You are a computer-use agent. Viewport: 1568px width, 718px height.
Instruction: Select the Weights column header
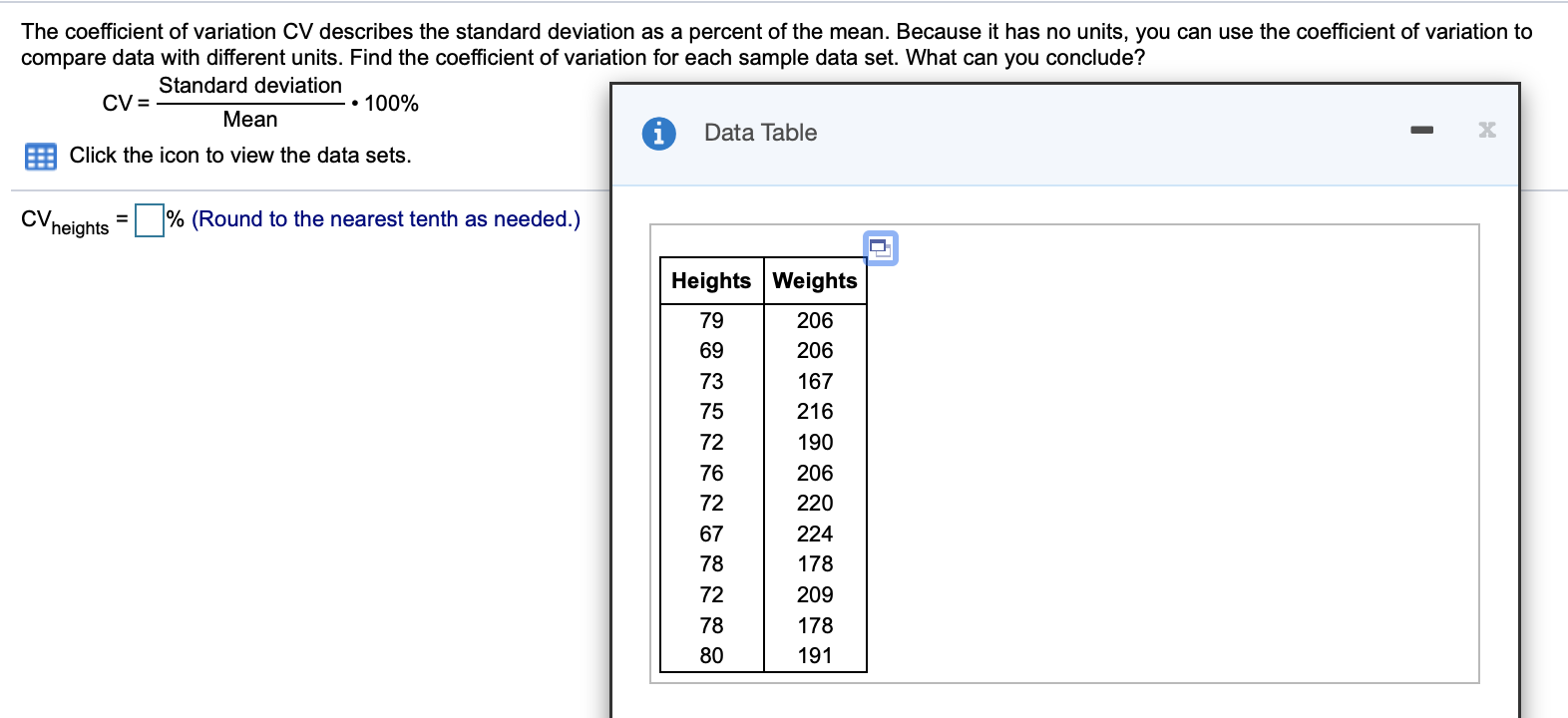tap(815, 281)
